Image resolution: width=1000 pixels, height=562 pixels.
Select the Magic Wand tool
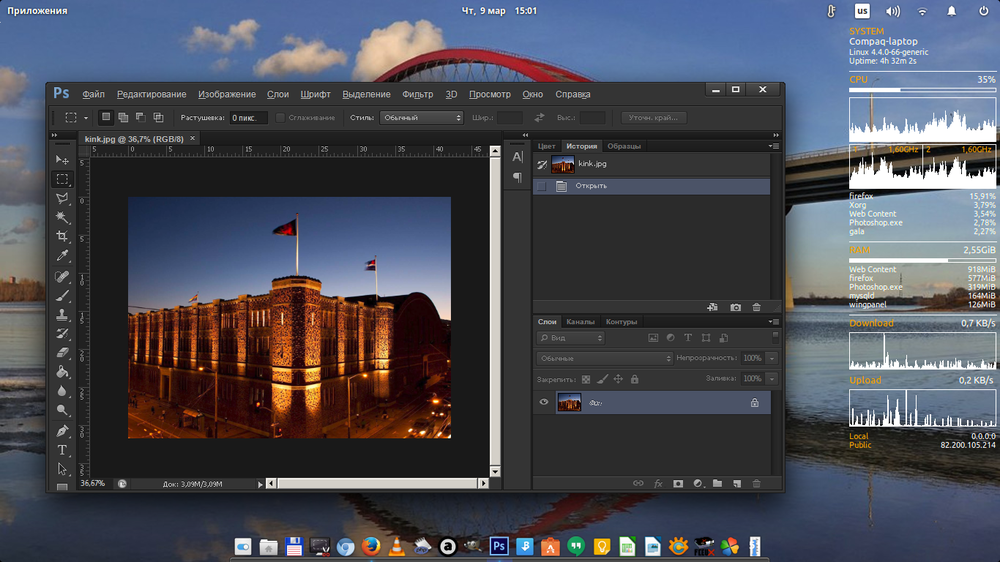(x=62, y=218)
